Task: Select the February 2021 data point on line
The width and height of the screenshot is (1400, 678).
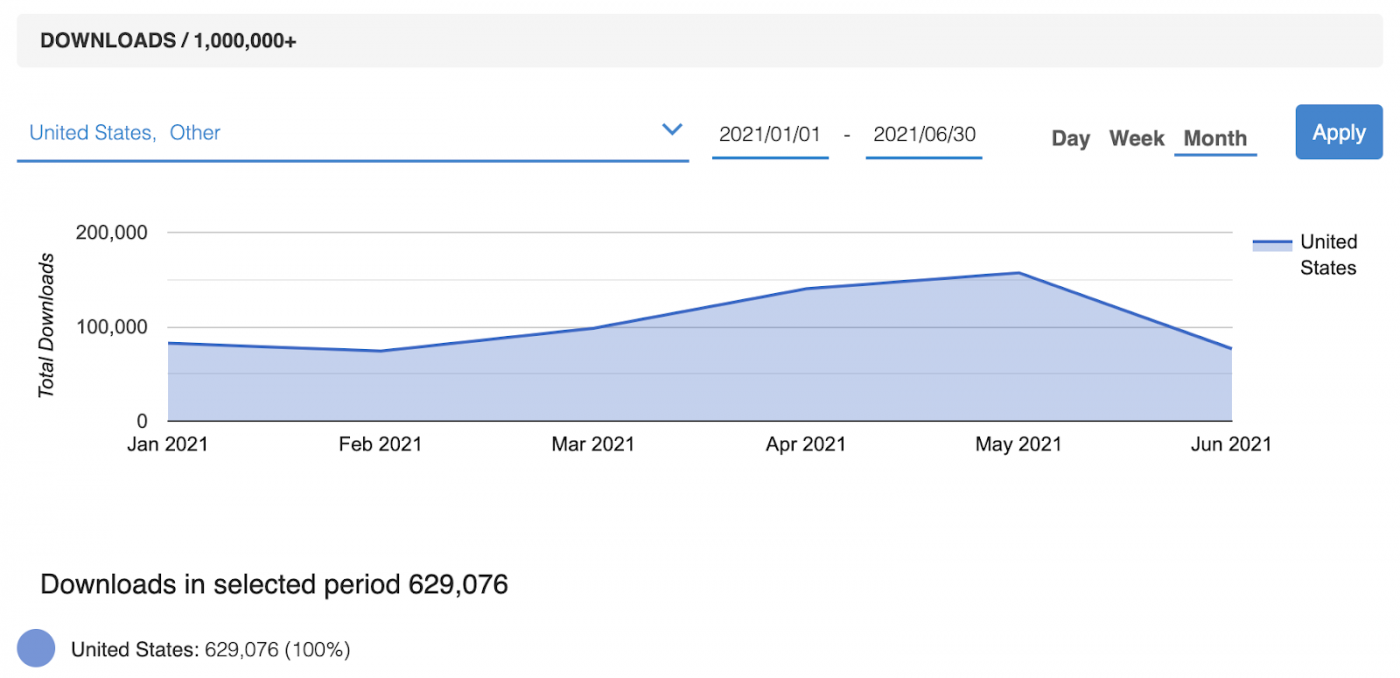Action: [x=380, y=351]
